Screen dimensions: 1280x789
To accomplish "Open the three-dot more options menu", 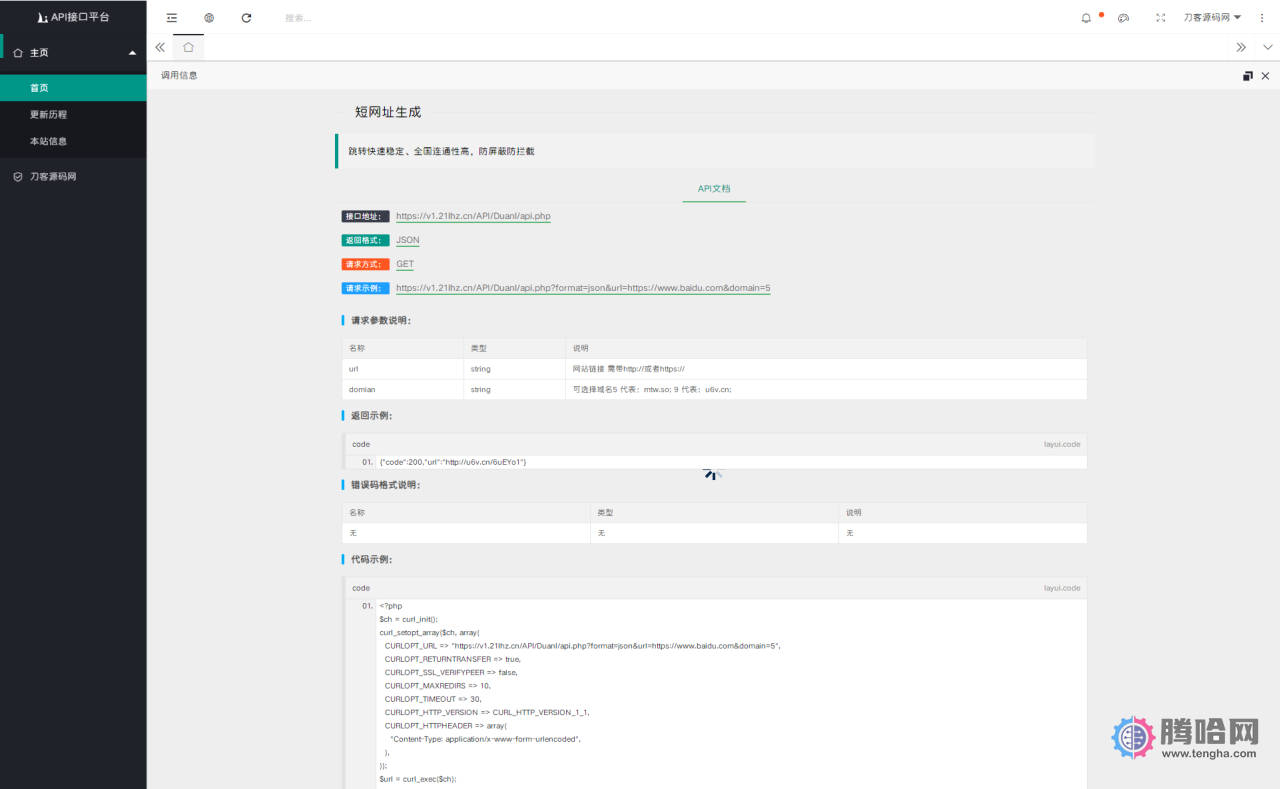I will [x=1261, y=18].
